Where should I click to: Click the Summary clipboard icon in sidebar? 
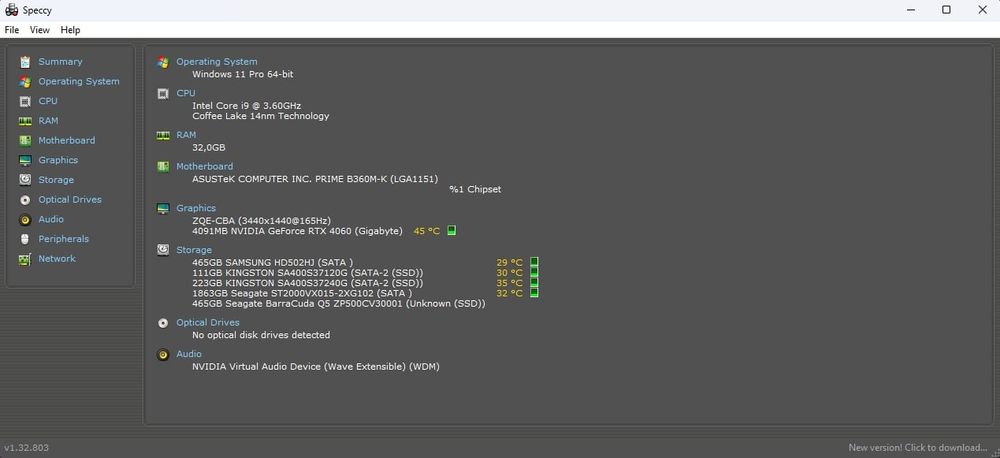tap(25, 62)
